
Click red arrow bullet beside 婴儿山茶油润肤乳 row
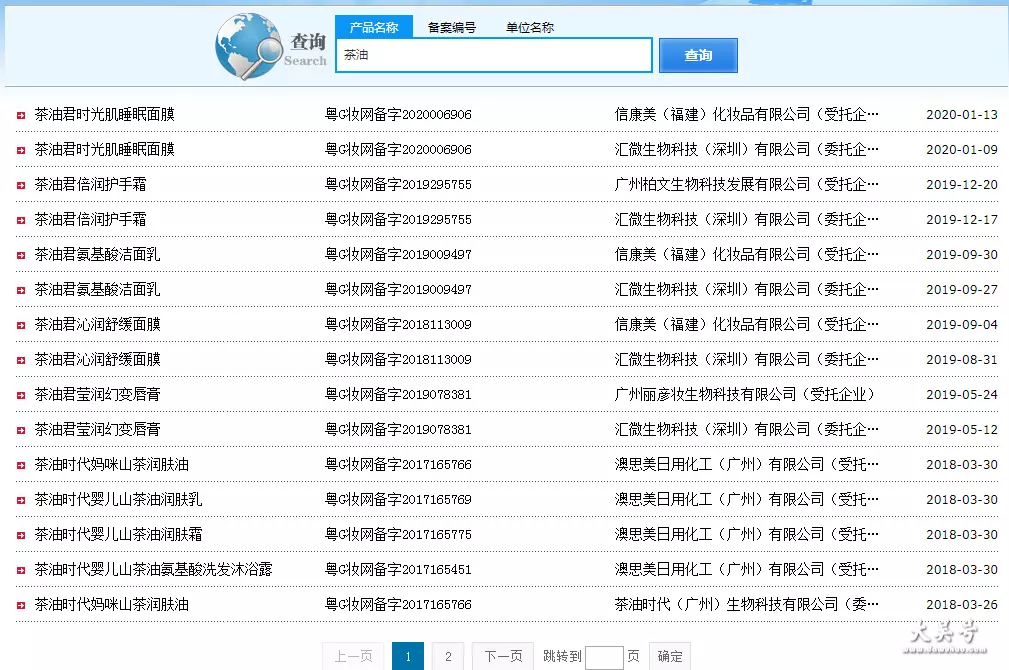coord(21,500)
